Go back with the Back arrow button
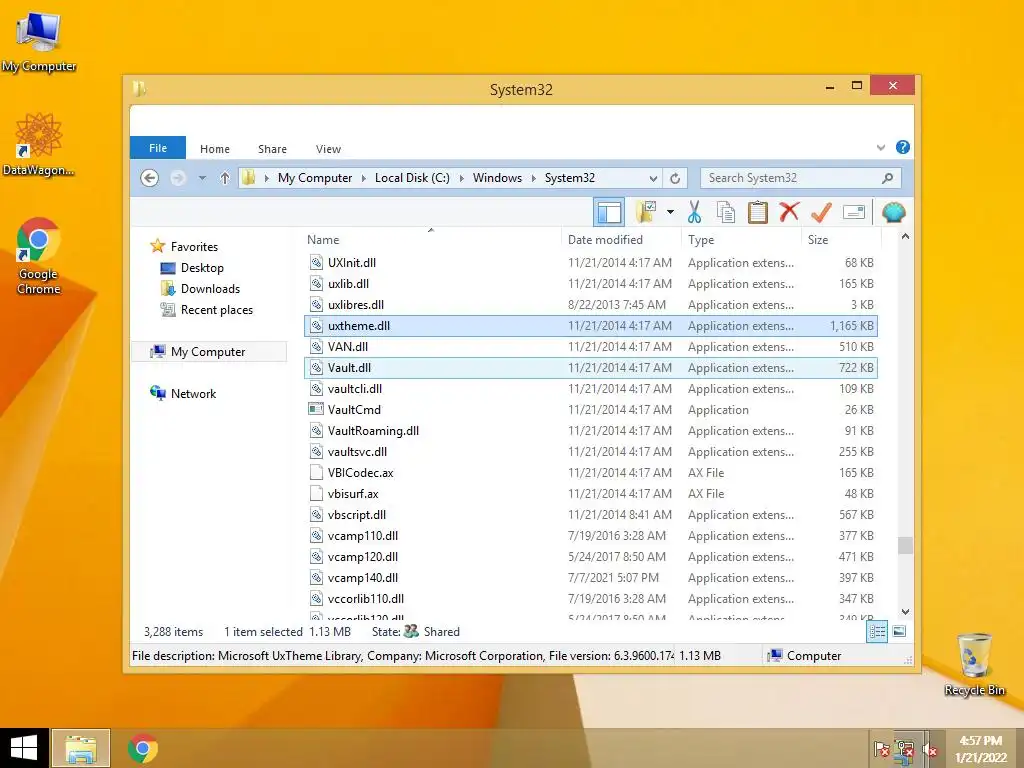 click(150, 178)
